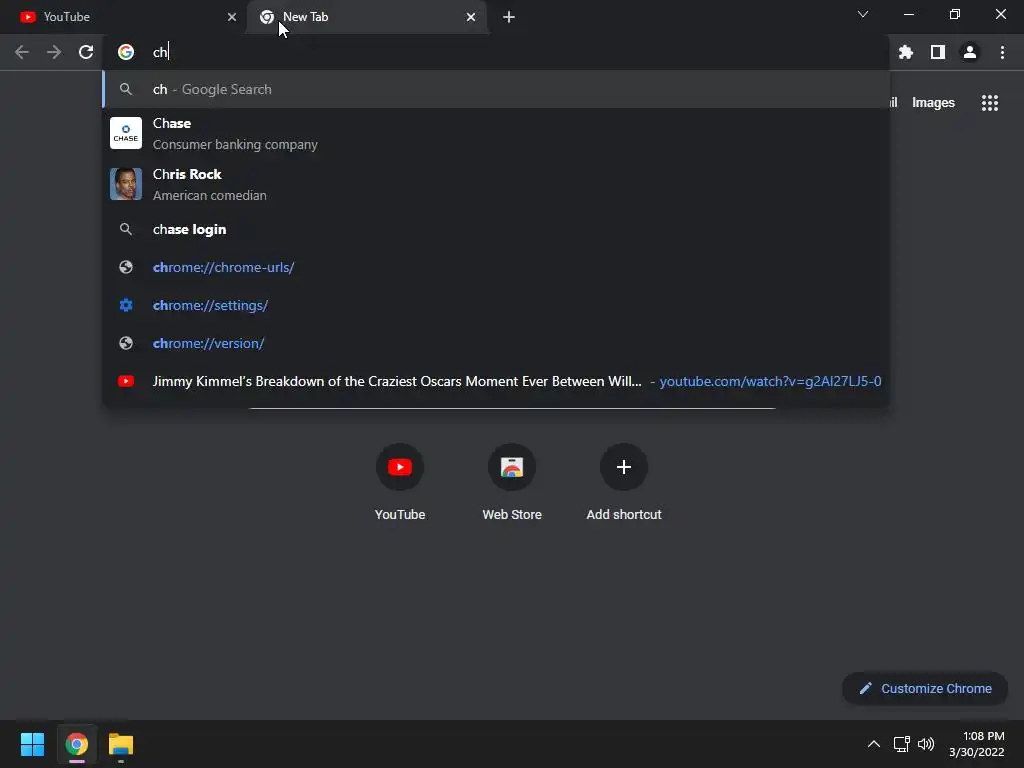The height and width of the screenshot is (768, 1024).
Task: Open the clock and date flyout
Action: tap(977, 744)
